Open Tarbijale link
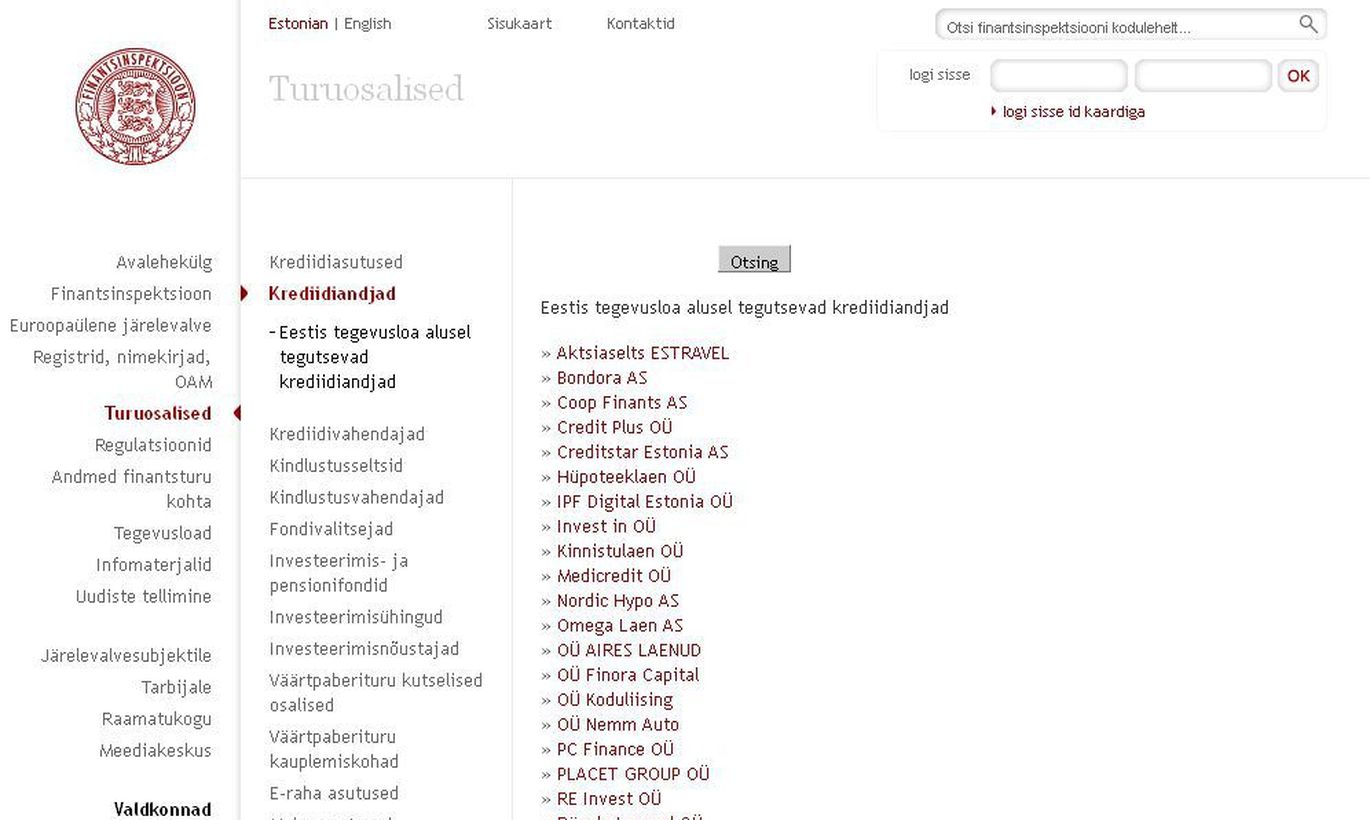The height and width of the screenshot is (820, 1370). tap(176, 687)
